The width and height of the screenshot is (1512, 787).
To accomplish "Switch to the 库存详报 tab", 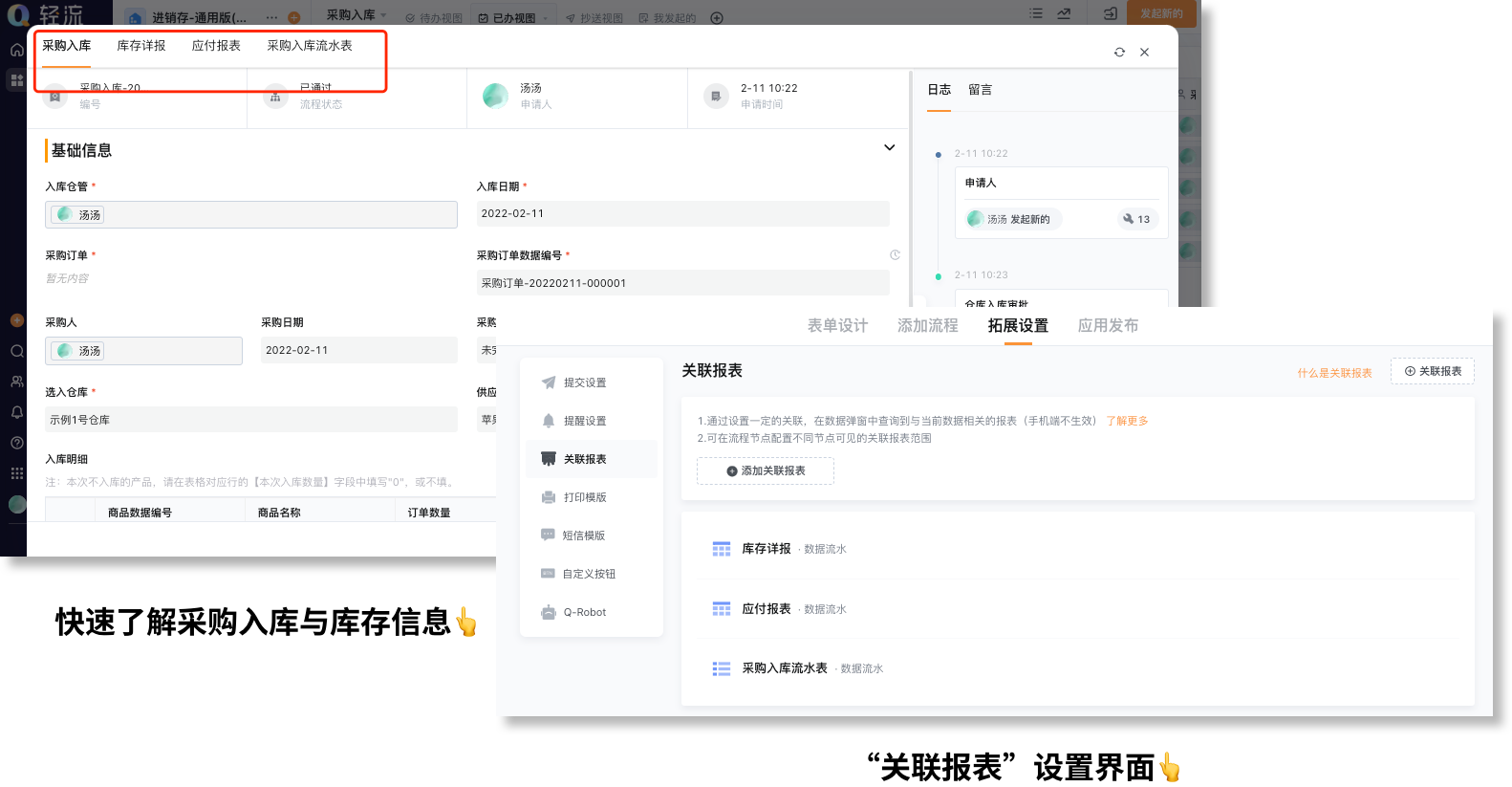I will coord(141,46).
